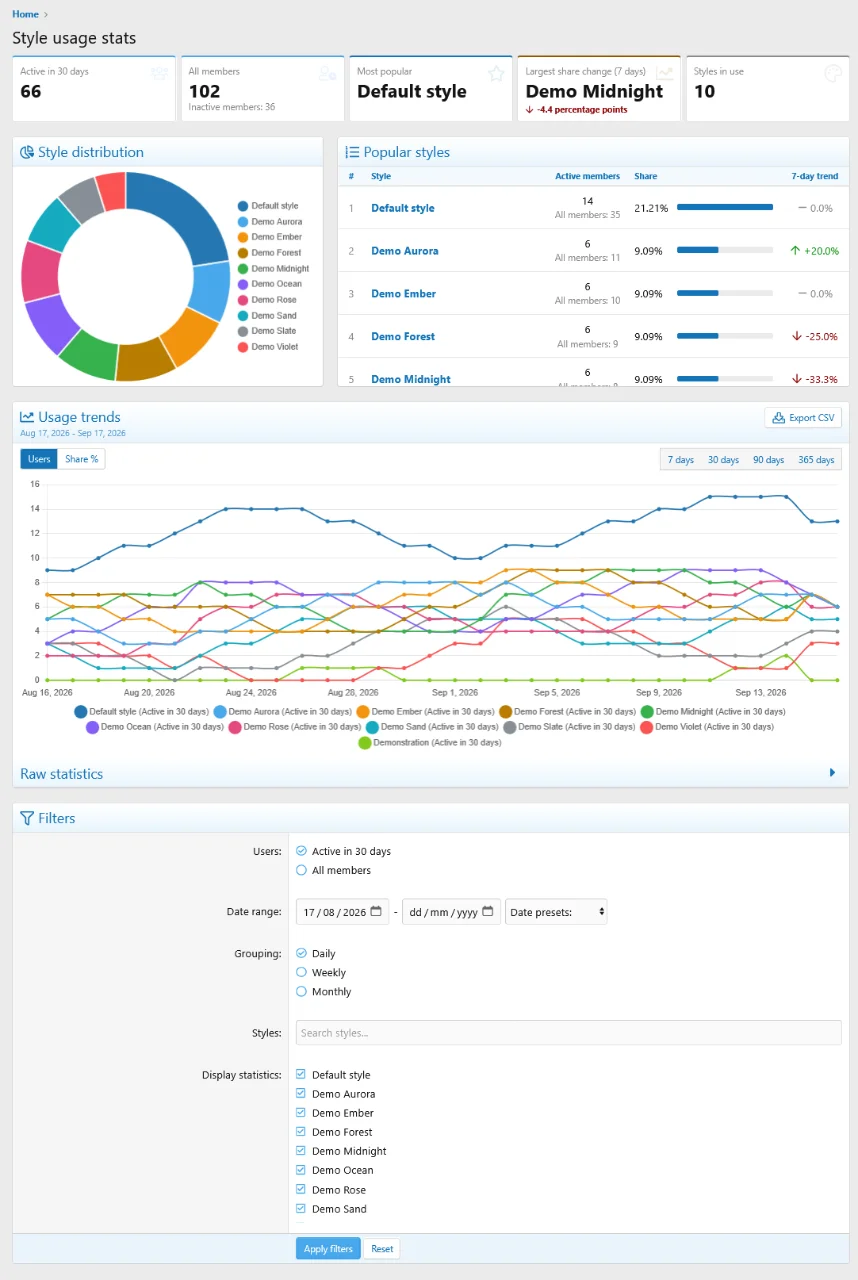Toggle Demo Slate series in trends legend
Screen dimensions: 858x1280
tap(571, 727)
